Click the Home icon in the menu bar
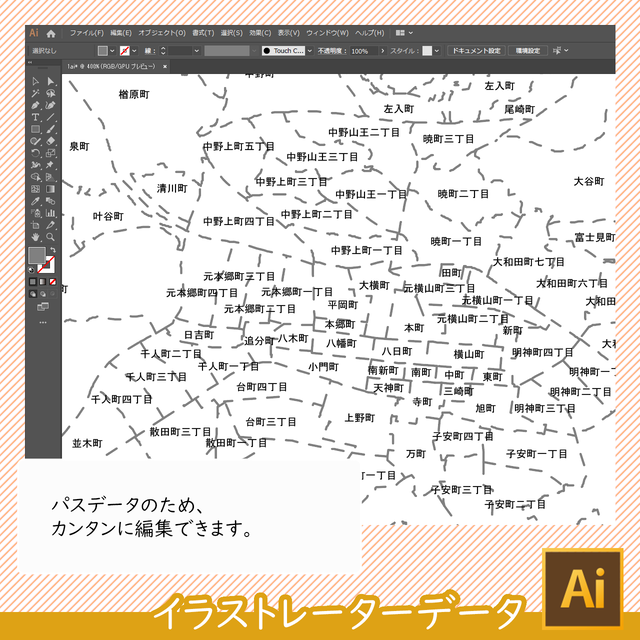 tap(51, 34)
